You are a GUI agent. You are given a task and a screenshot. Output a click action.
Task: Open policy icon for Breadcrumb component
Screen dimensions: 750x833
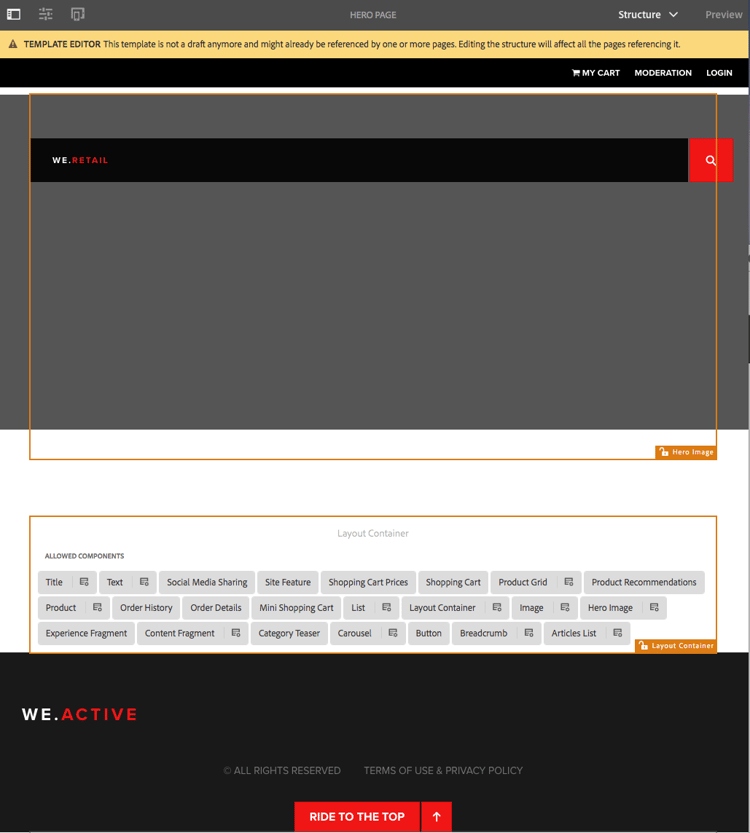[x=529, y=633]
